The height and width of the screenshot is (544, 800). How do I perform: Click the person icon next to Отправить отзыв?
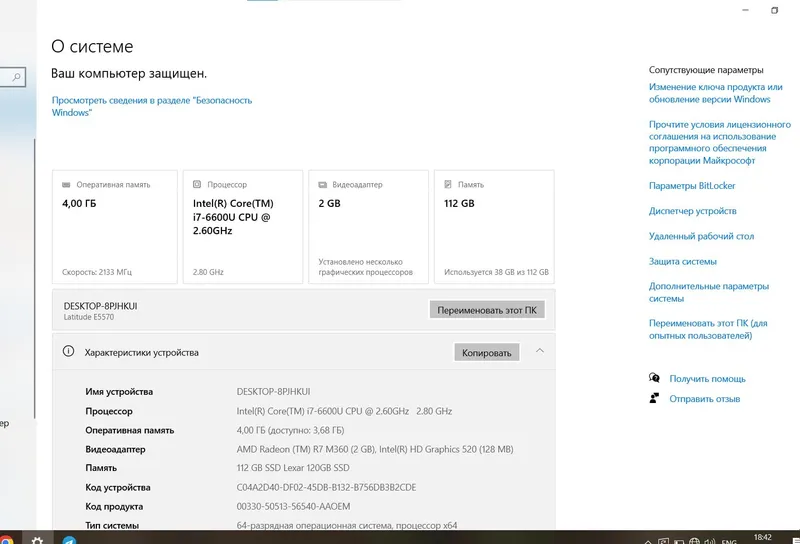pos(654,398)
